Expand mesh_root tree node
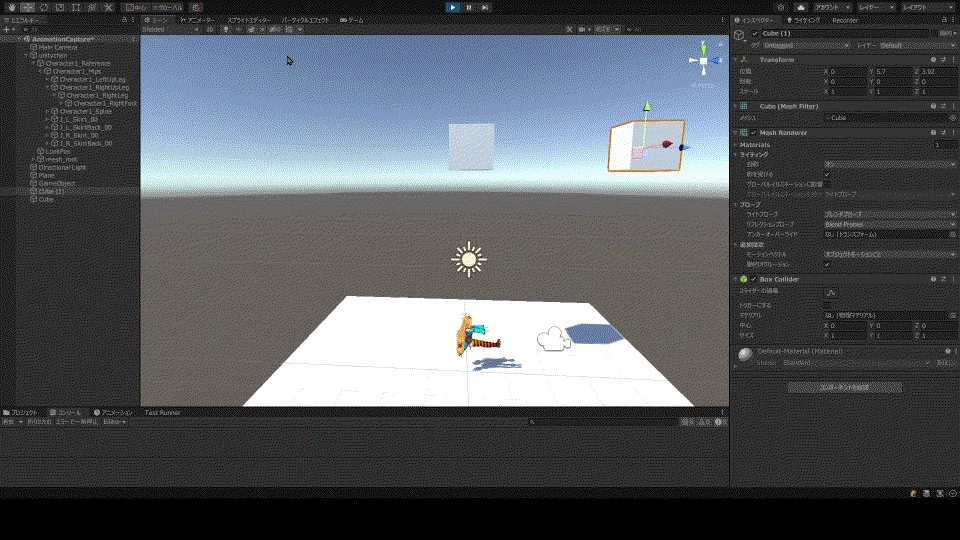Viewport: 960px width, 540px height. click(x=34, y=159)
